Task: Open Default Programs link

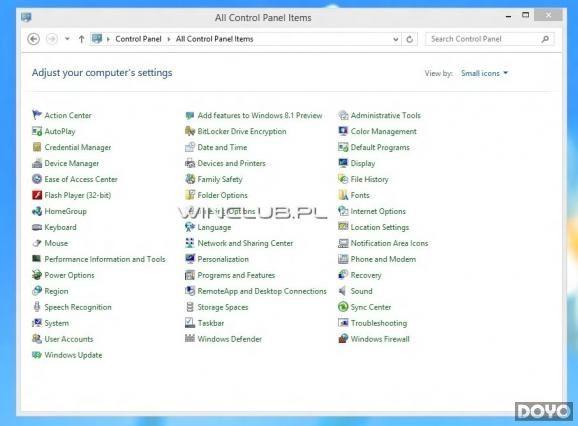Action: point(380,147)
